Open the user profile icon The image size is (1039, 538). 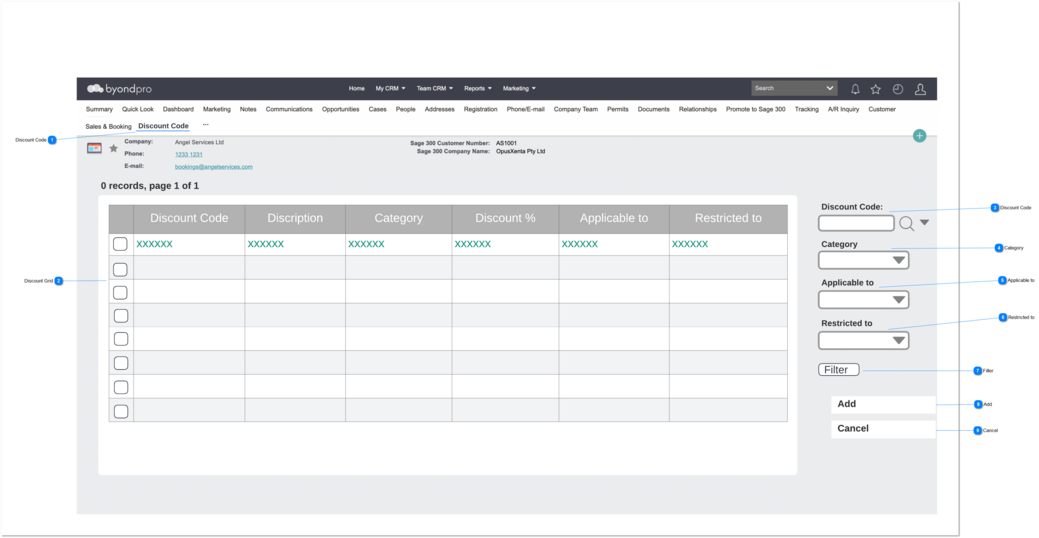pos(920,89)
